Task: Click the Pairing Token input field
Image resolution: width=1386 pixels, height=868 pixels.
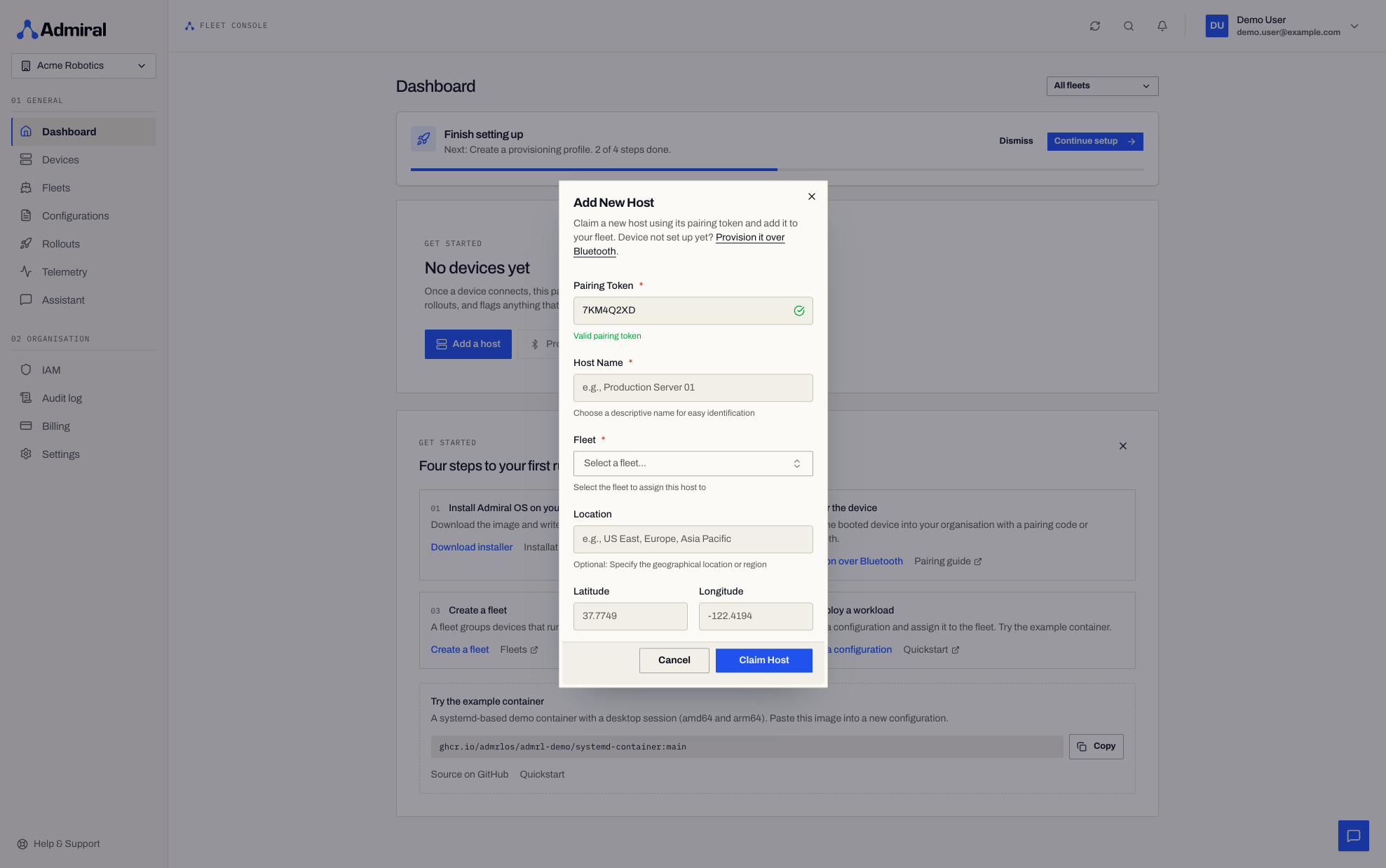Action: coord(693,311)
